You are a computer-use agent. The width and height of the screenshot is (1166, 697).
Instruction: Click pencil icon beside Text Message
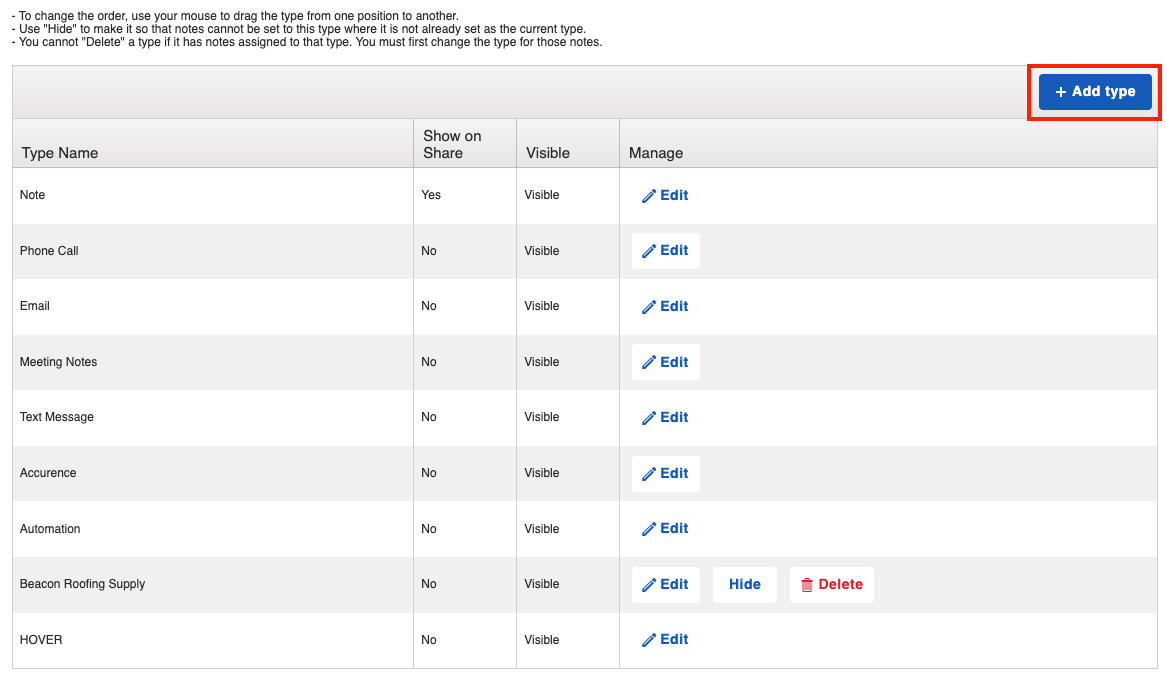pyautogui.click(x=649, y=418)
